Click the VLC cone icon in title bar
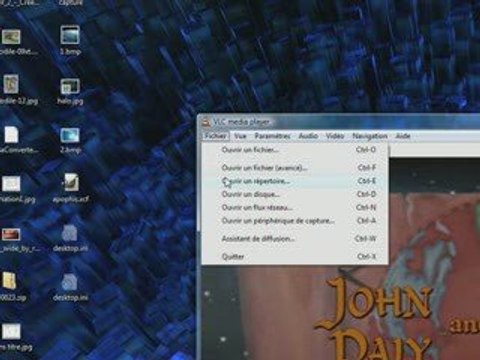 click(x=206, y=122)
